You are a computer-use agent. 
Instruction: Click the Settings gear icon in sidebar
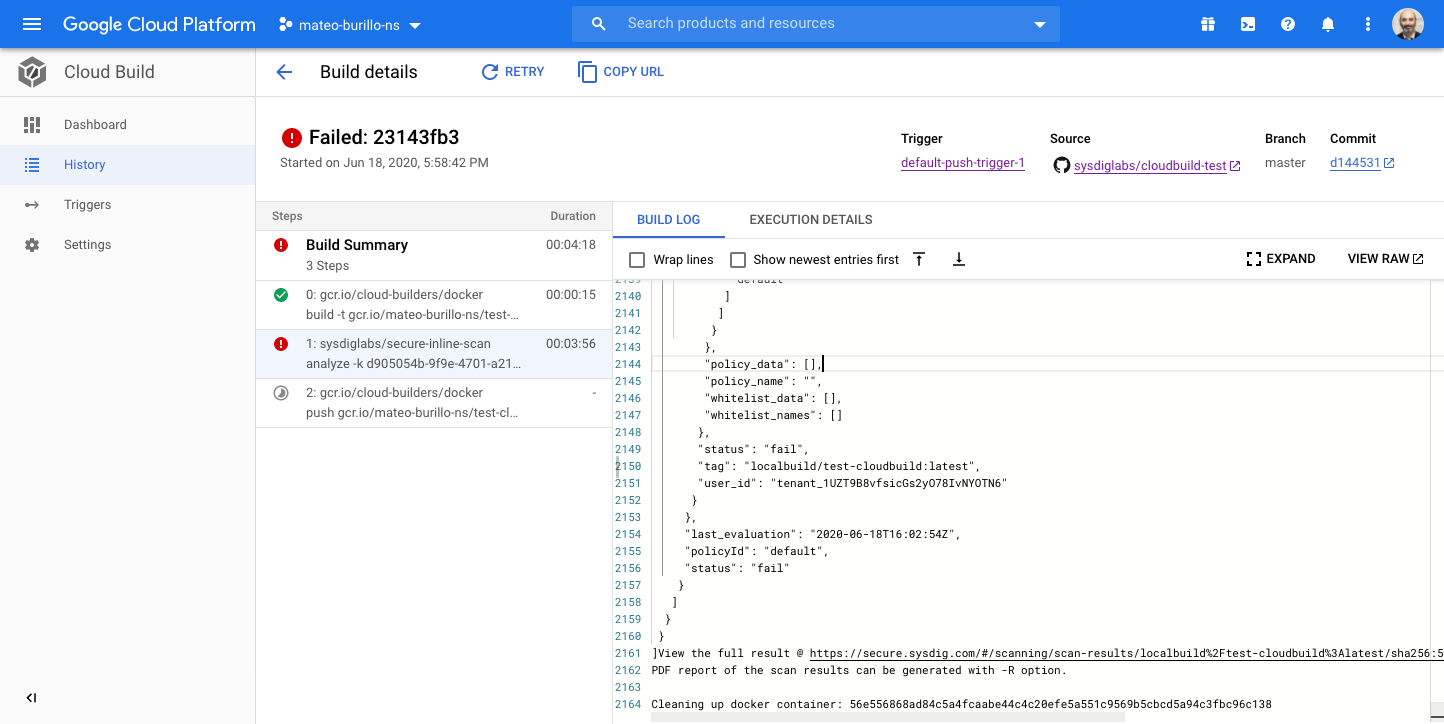pos(32,245)
